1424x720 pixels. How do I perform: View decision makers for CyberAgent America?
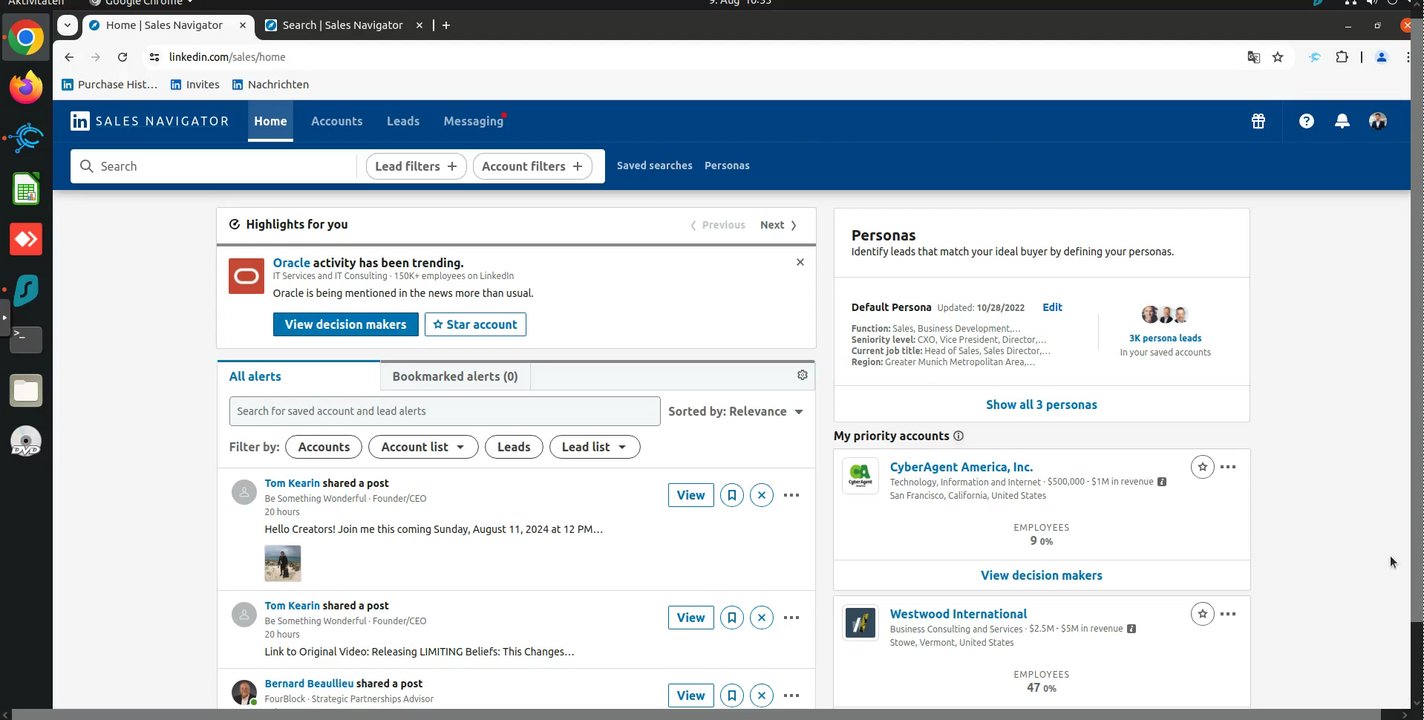[1041, 575]
